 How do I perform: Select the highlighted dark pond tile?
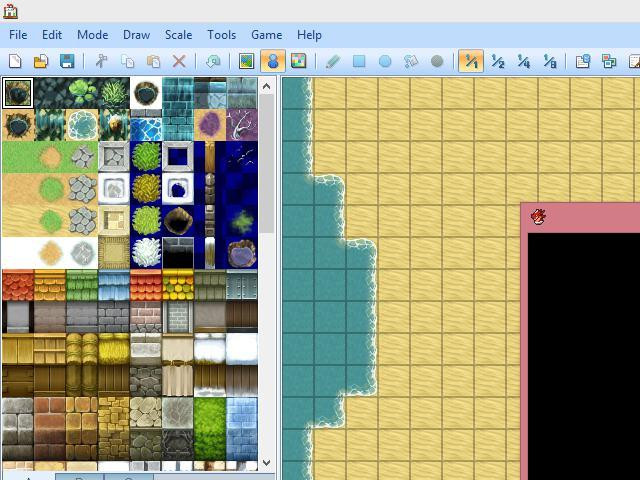pyautogui.click(x=18, y=93)
